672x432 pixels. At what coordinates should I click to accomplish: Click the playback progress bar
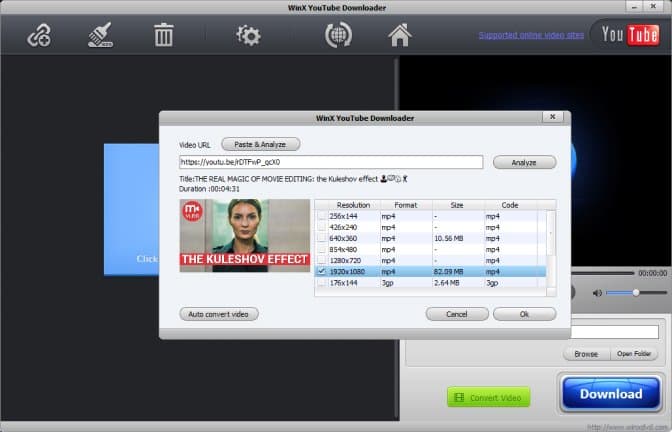[x=603, y=273]
